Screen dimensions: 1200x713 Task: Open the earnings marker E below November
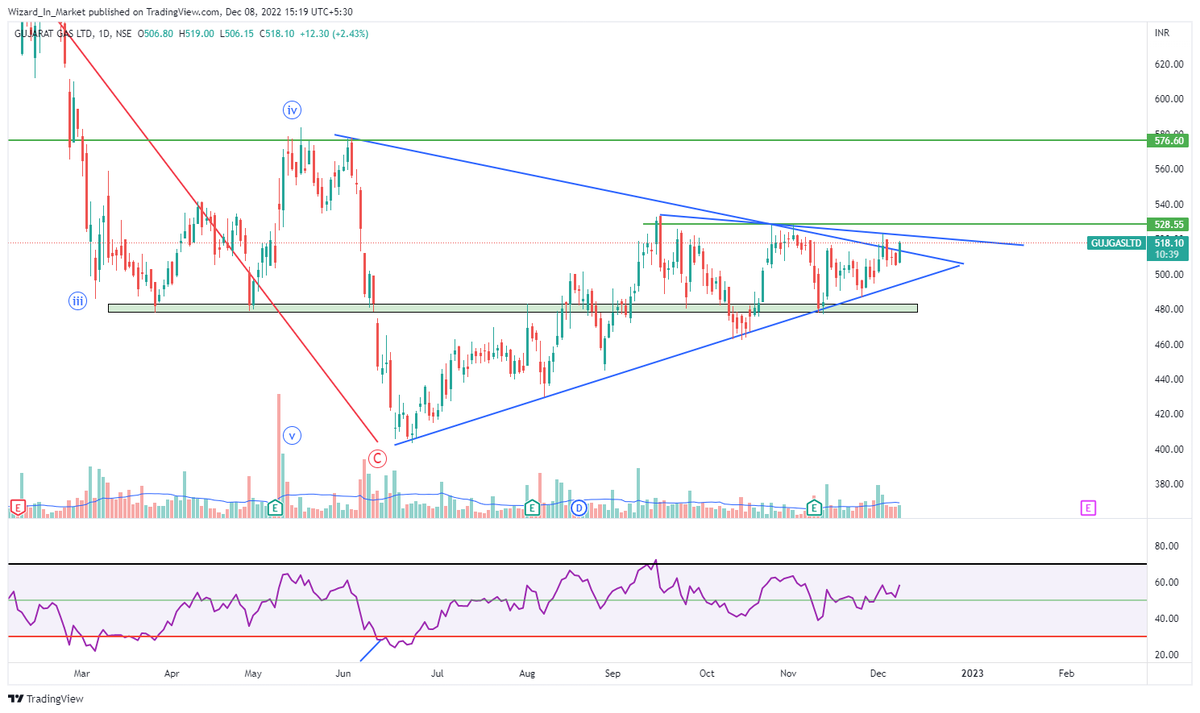(814, 508)
